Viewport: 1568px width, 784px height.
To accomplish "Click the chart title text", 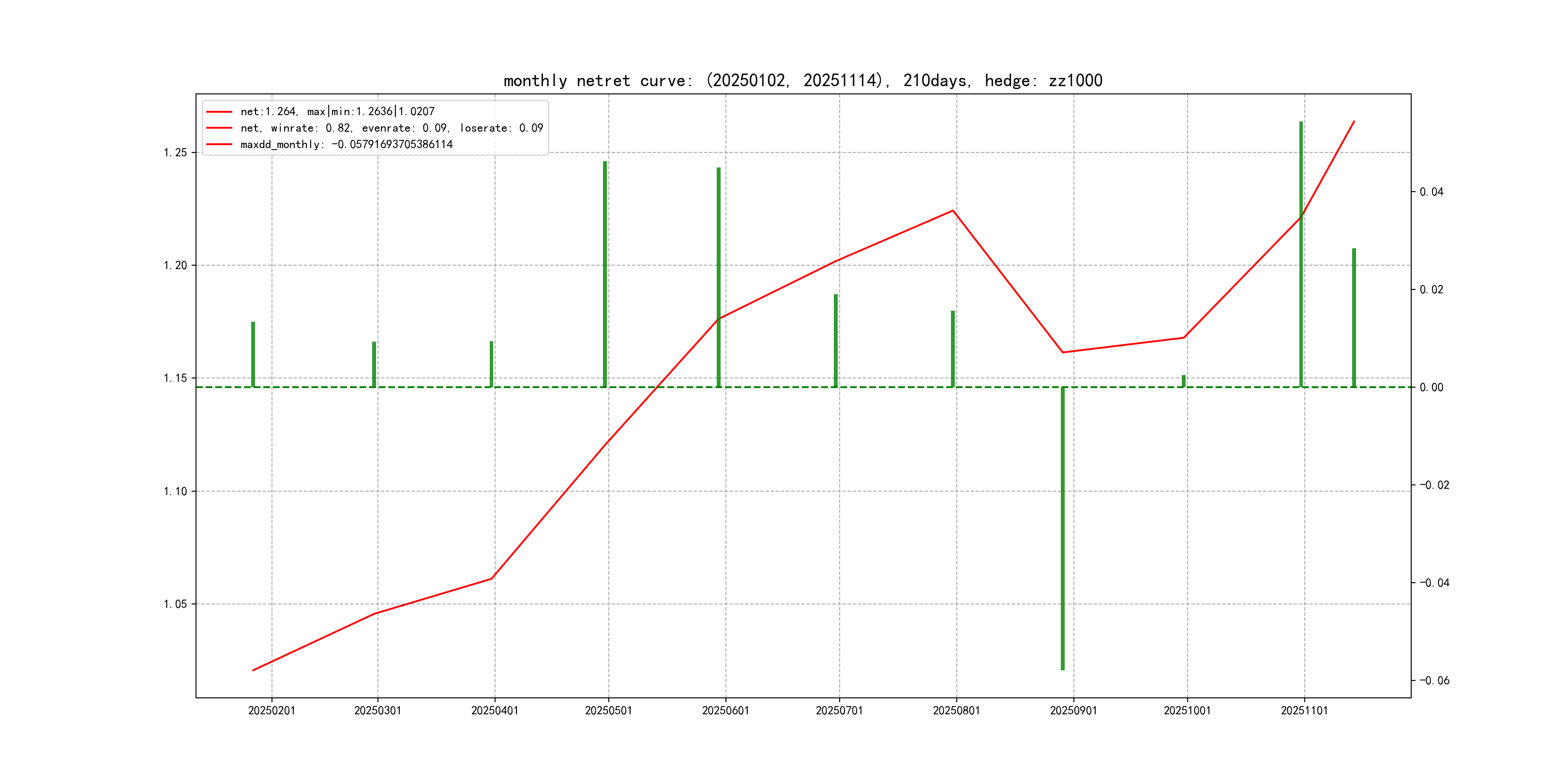I will [x=803, y=80].
